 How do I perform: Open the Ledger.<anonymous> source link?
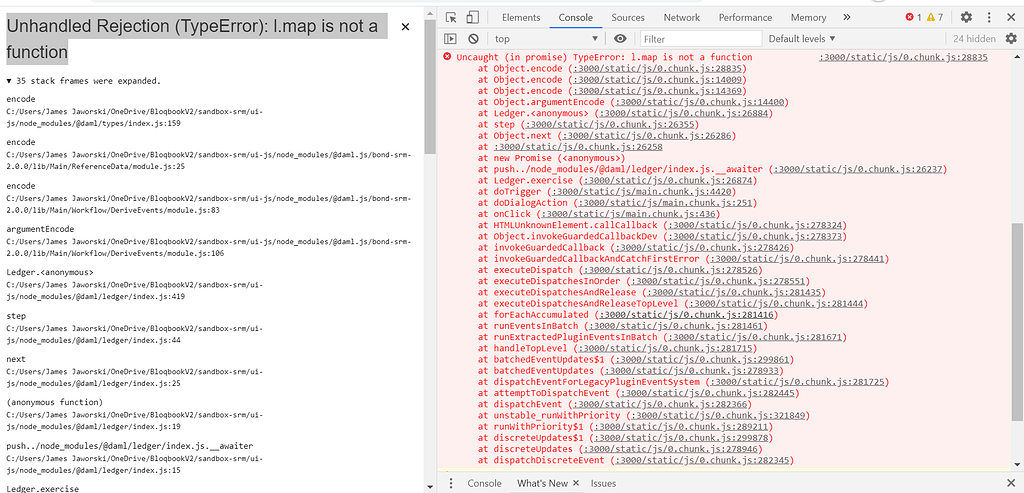(684, 113)
